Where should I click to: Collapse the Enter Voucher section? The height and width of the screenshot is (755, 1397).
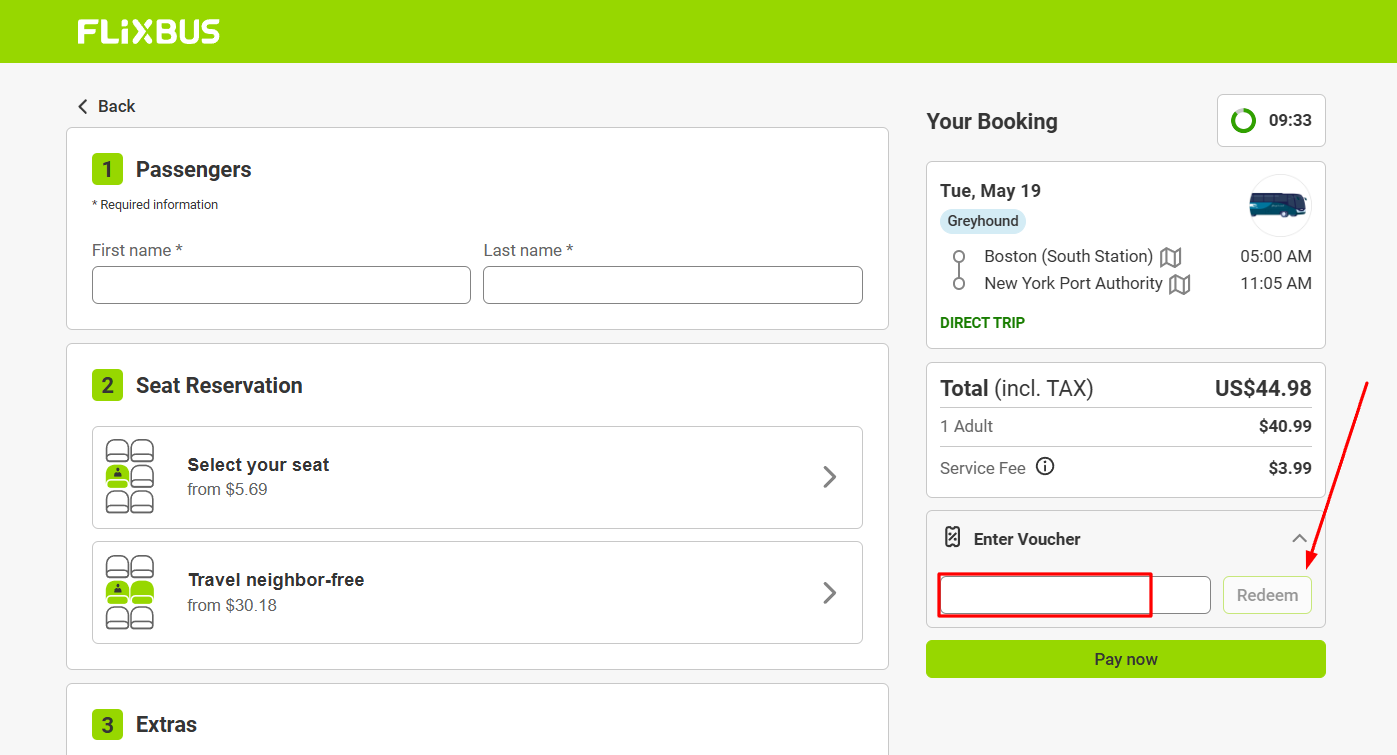coord(1299,538)
